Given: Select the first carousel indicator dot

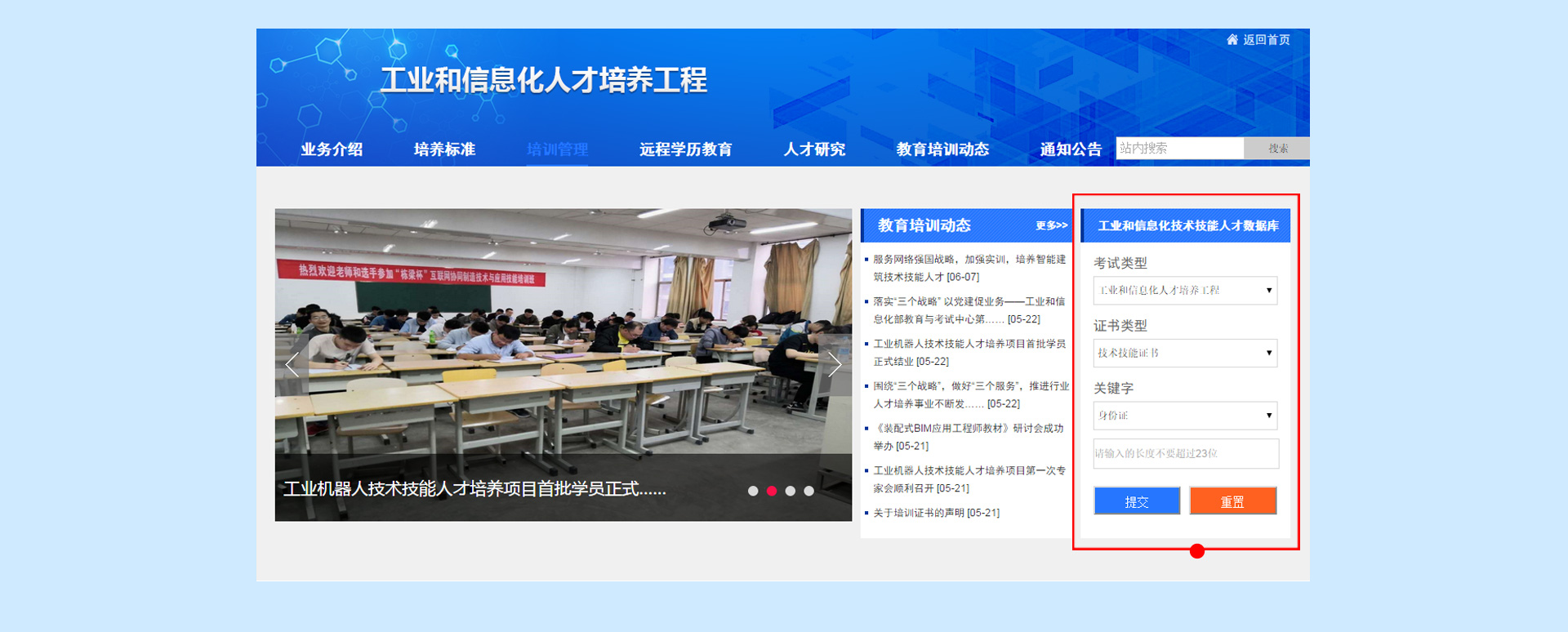Looking at the screenshot, I should [753, 491].
